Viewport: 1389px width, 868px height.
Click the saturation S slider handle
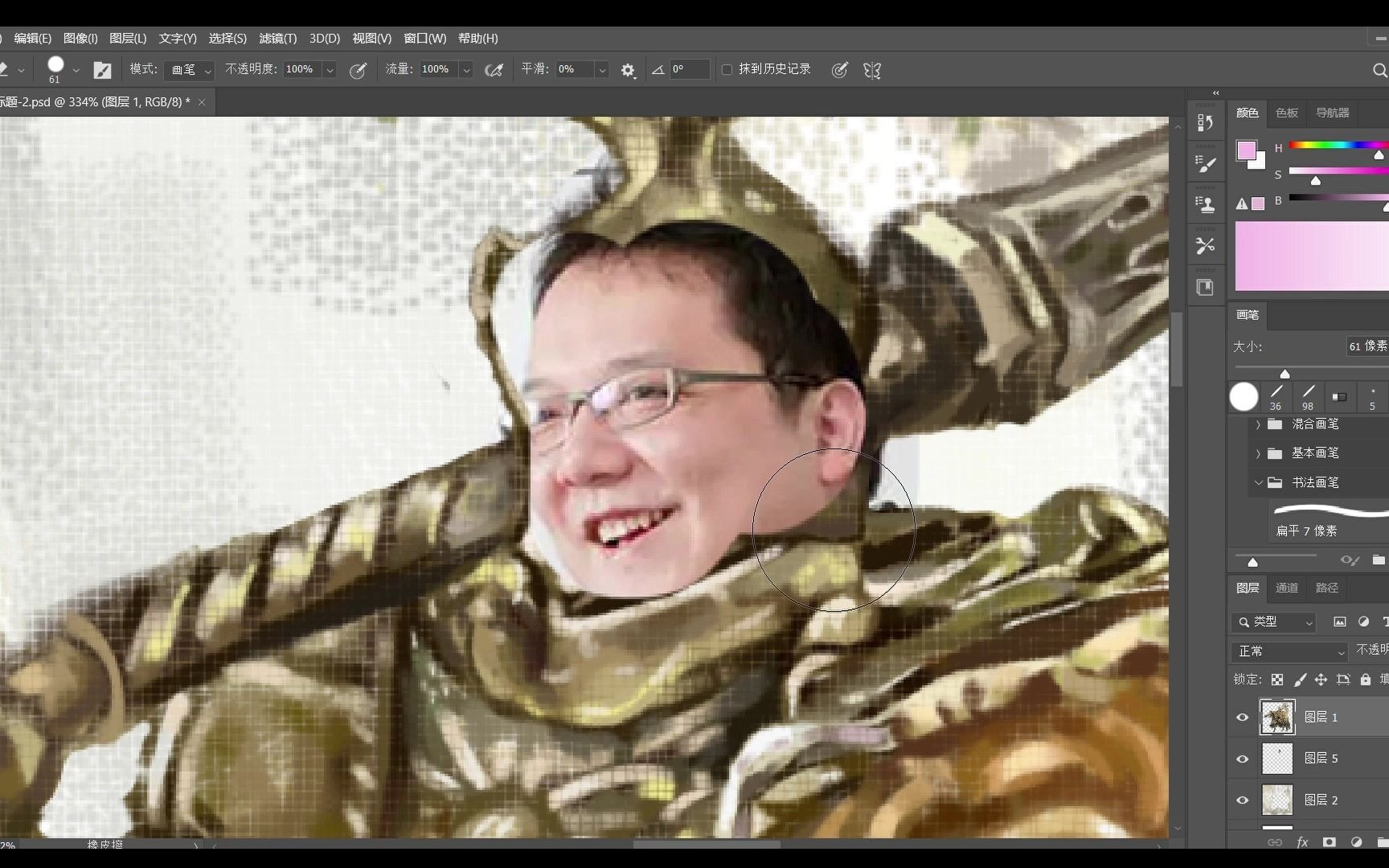click(1316, 180)
